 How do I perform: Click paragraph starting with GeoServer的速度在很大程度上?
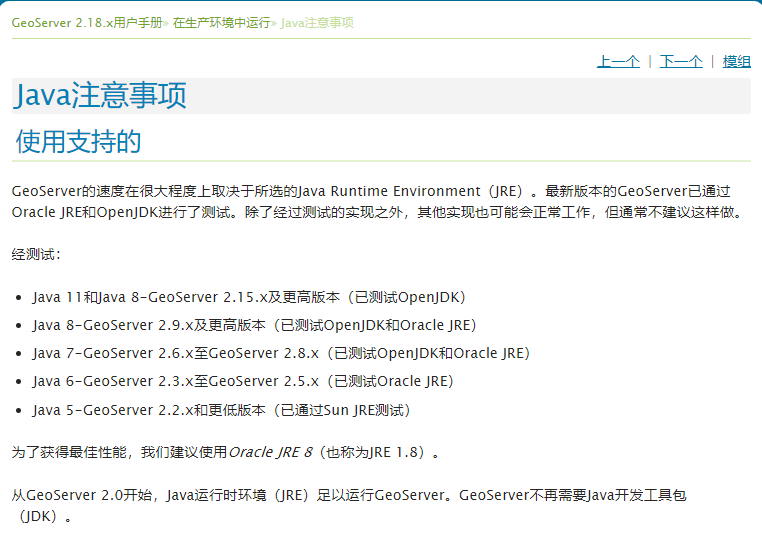point(377,202)
